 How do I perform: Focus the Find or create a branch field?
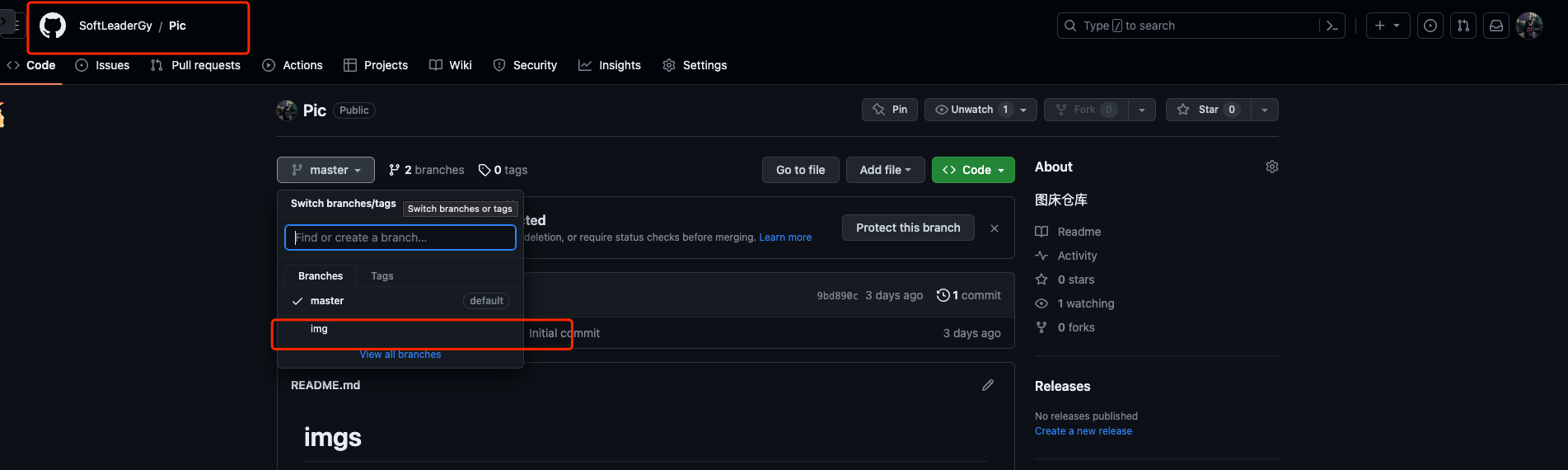(x=400, y=237)
